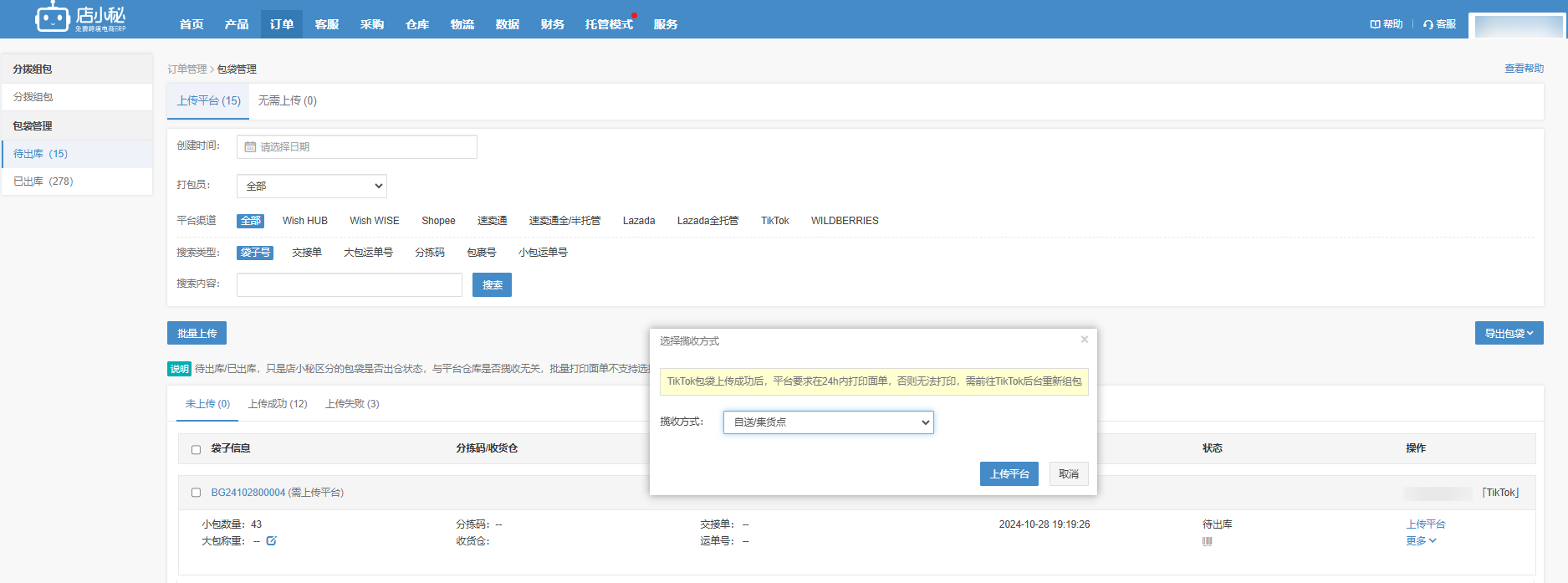Choose 小包运单号 as search type

pyautogui.click(x=543, y=253)
